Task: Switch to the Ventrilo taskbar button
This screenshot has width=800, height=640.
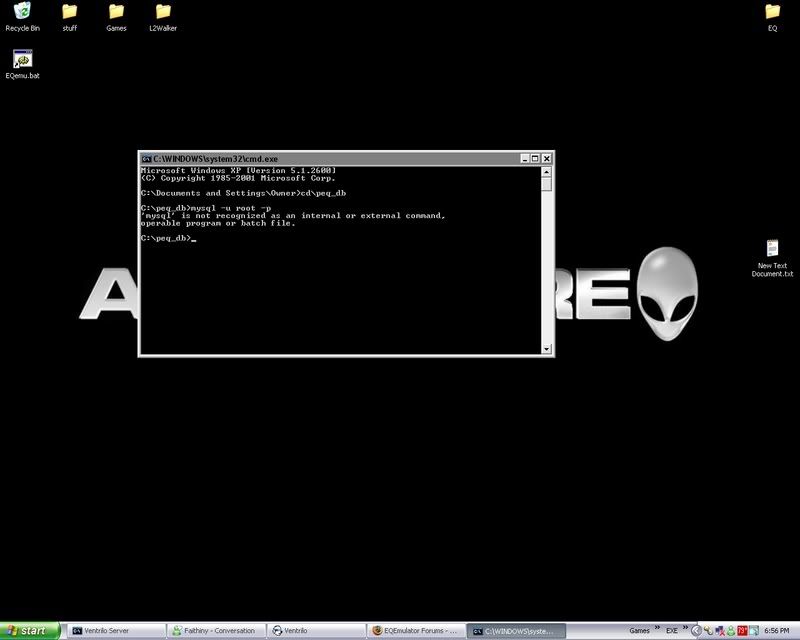Action: pyautogui.click(x=316, y=631)
